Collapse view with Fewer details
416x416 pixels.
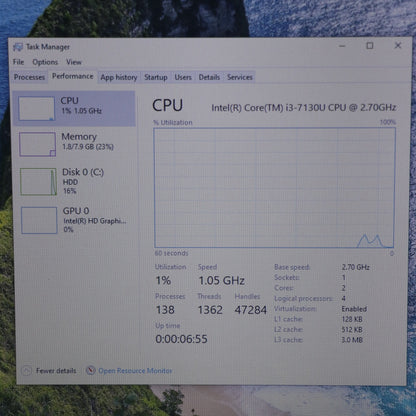click(56, 371)
